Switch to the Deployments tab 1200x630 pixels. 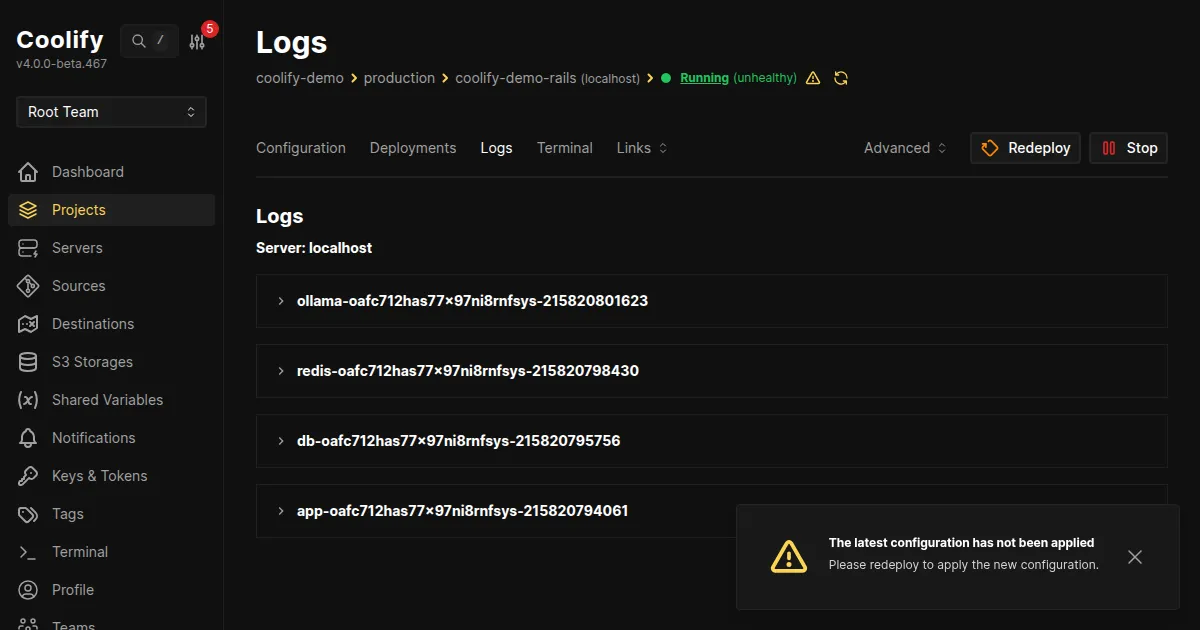[412, 147]
